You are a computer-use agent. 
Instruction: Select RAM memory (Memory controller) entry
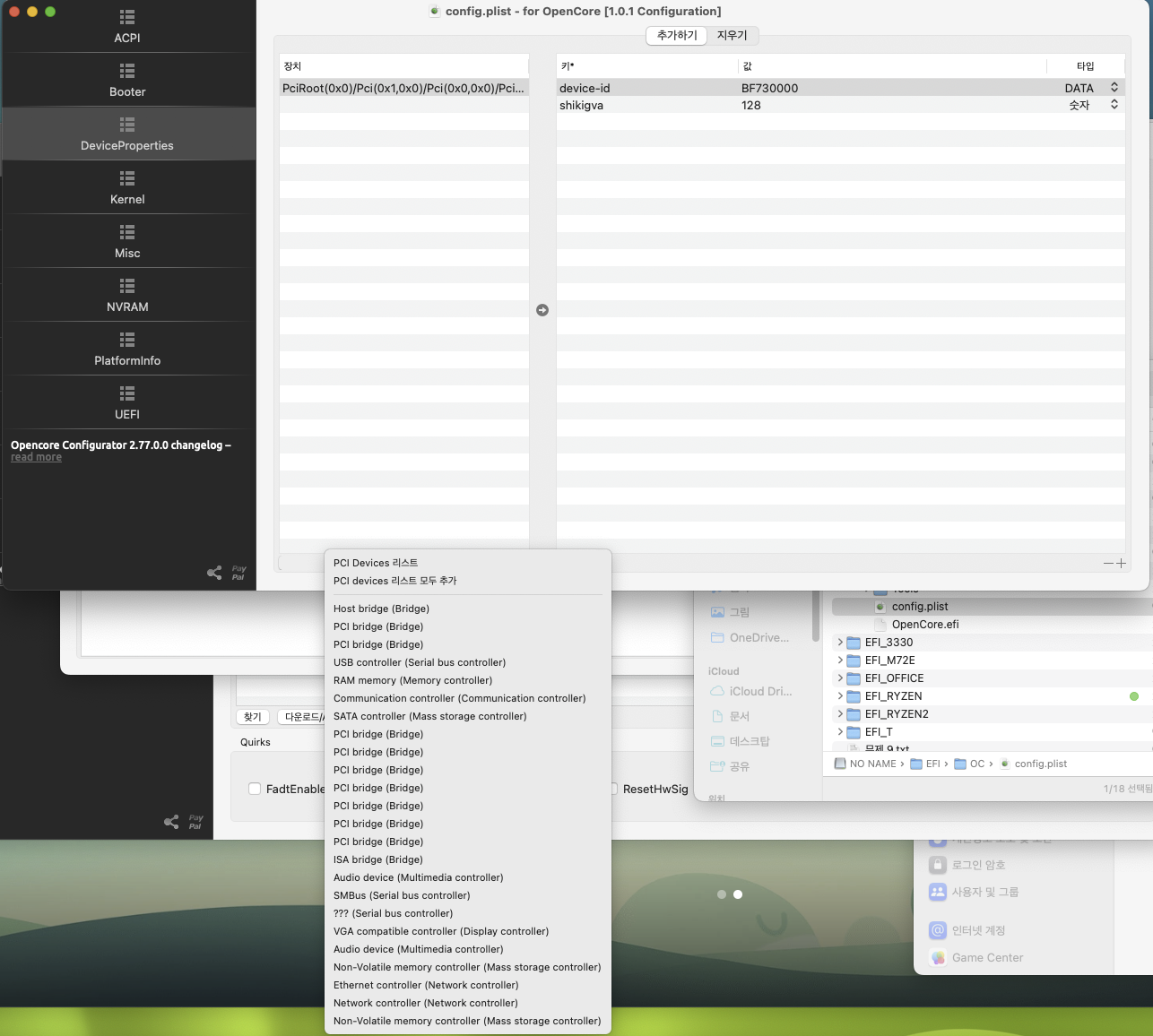468,680
